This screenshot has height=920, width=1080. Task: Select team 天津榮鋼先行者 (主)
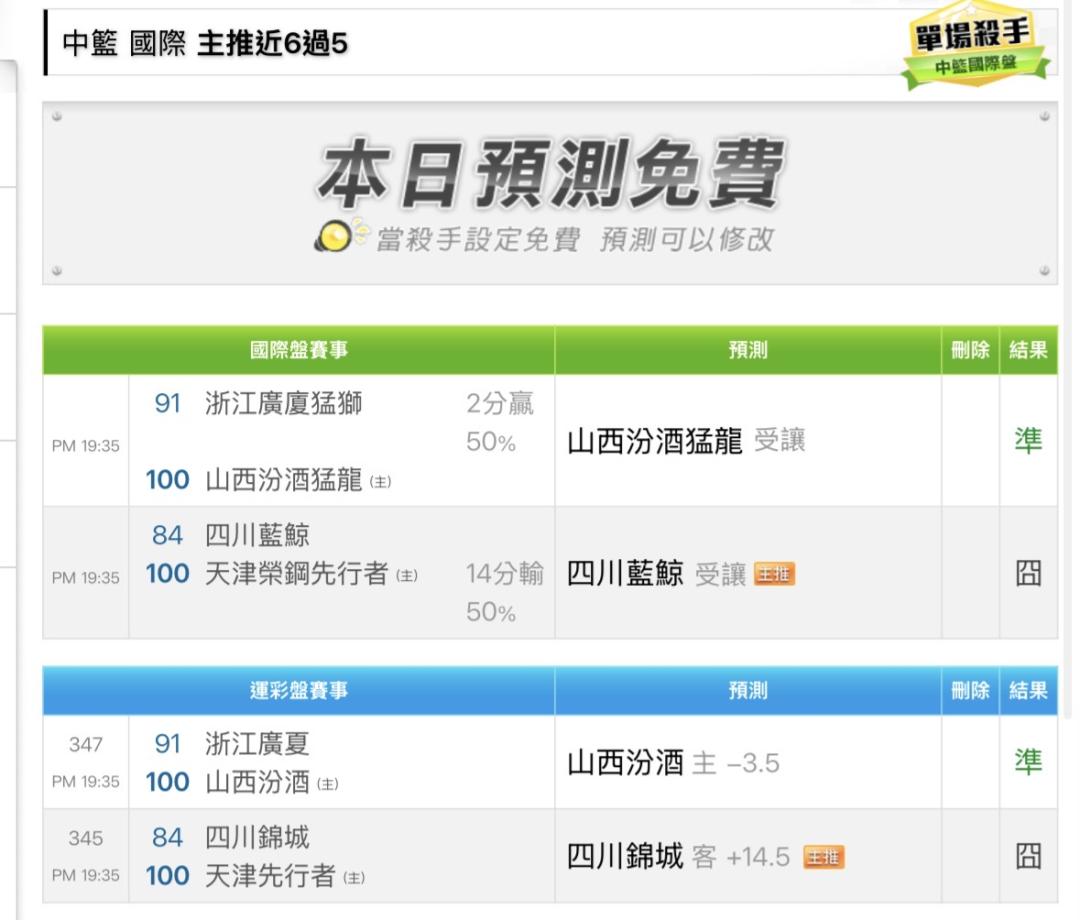tap(311, 574)
